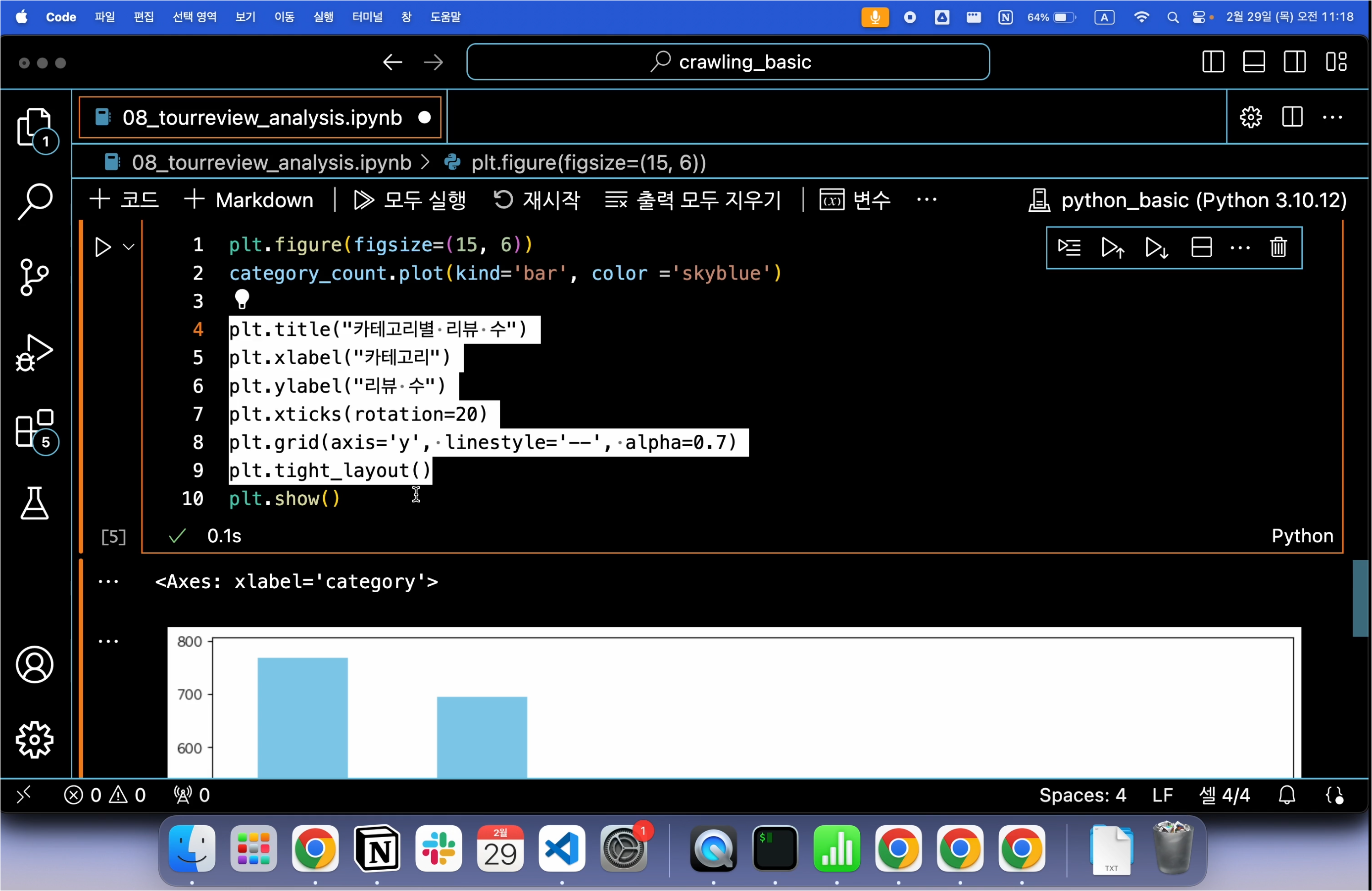Expand run options chevron beside play button
1372x891 pixels.
pos(129,247)
